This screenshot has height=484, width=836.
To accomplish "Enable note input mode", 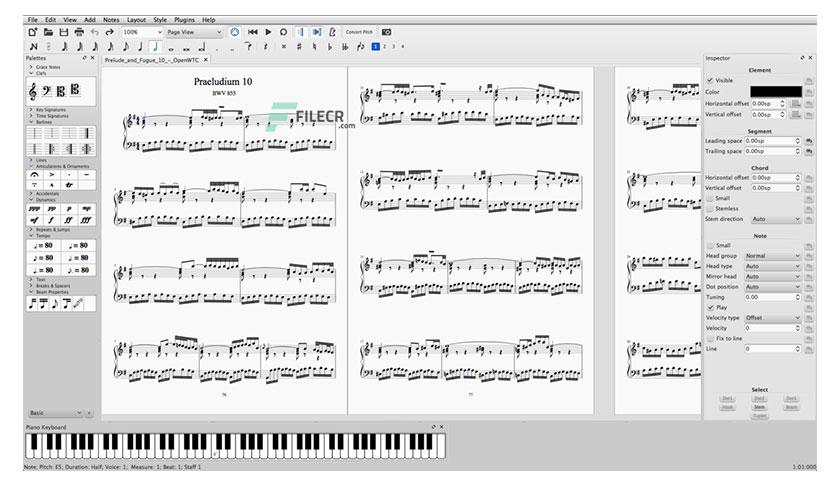I will (34, 47).
